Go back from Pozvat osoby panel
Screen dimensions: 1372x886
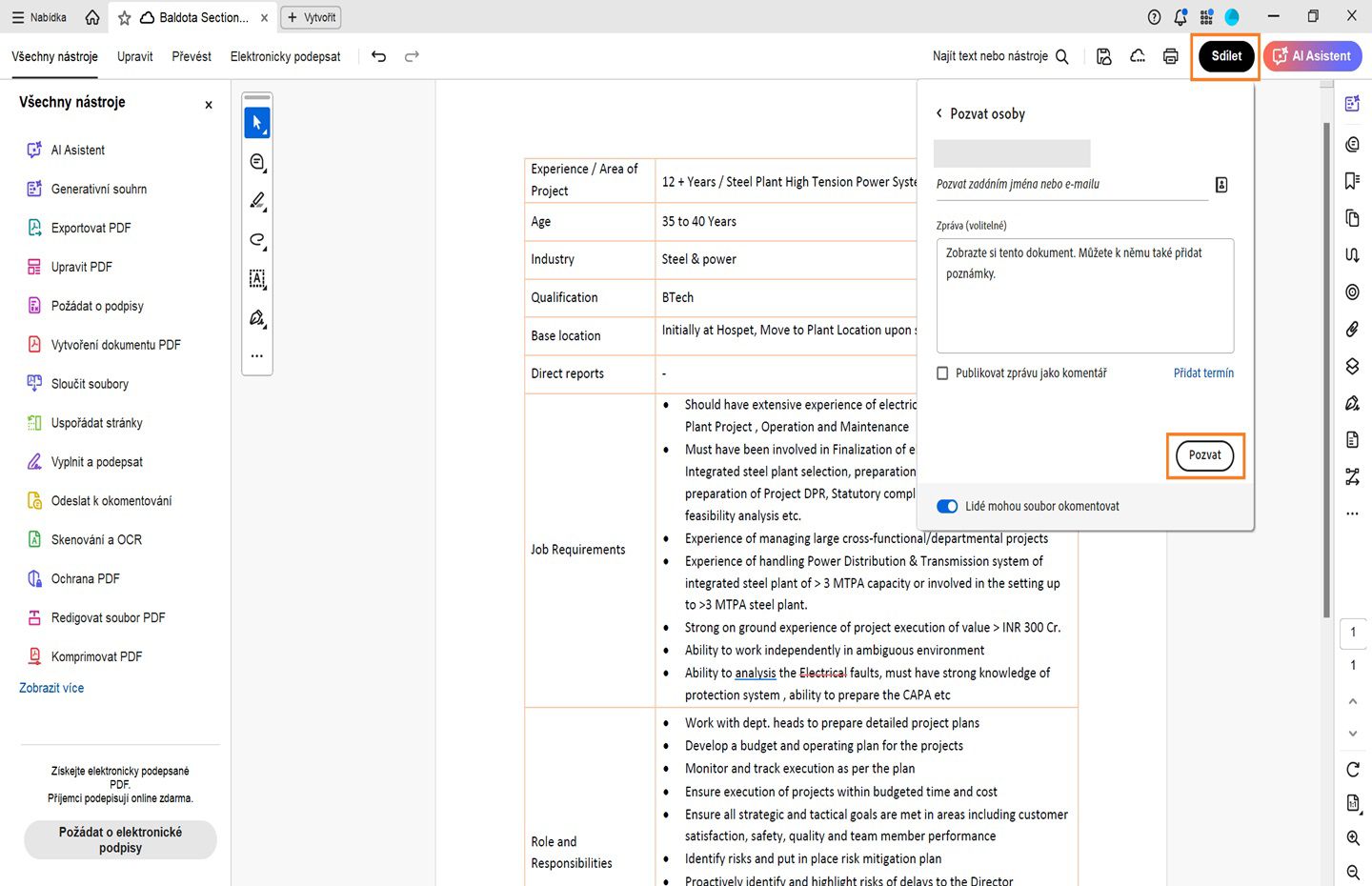(x=939, y=113)
